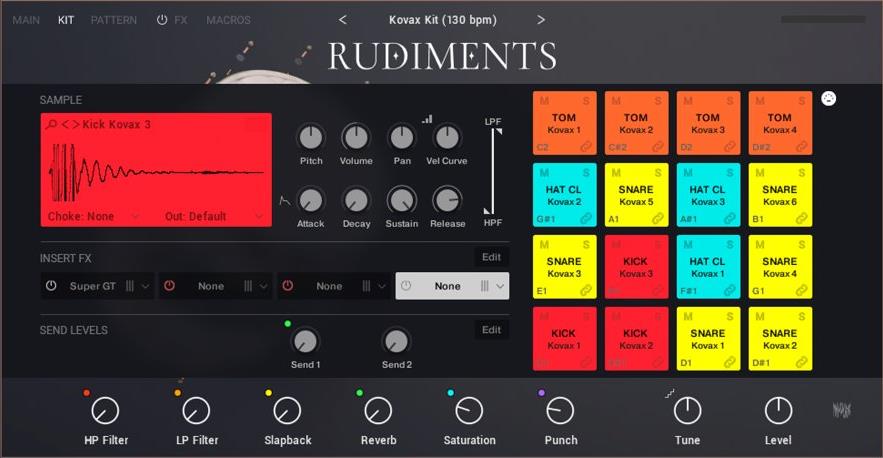883x458 pixels.
Task: Select the SNARE Kovax 3 pad E1
Action: pos(564,266)
